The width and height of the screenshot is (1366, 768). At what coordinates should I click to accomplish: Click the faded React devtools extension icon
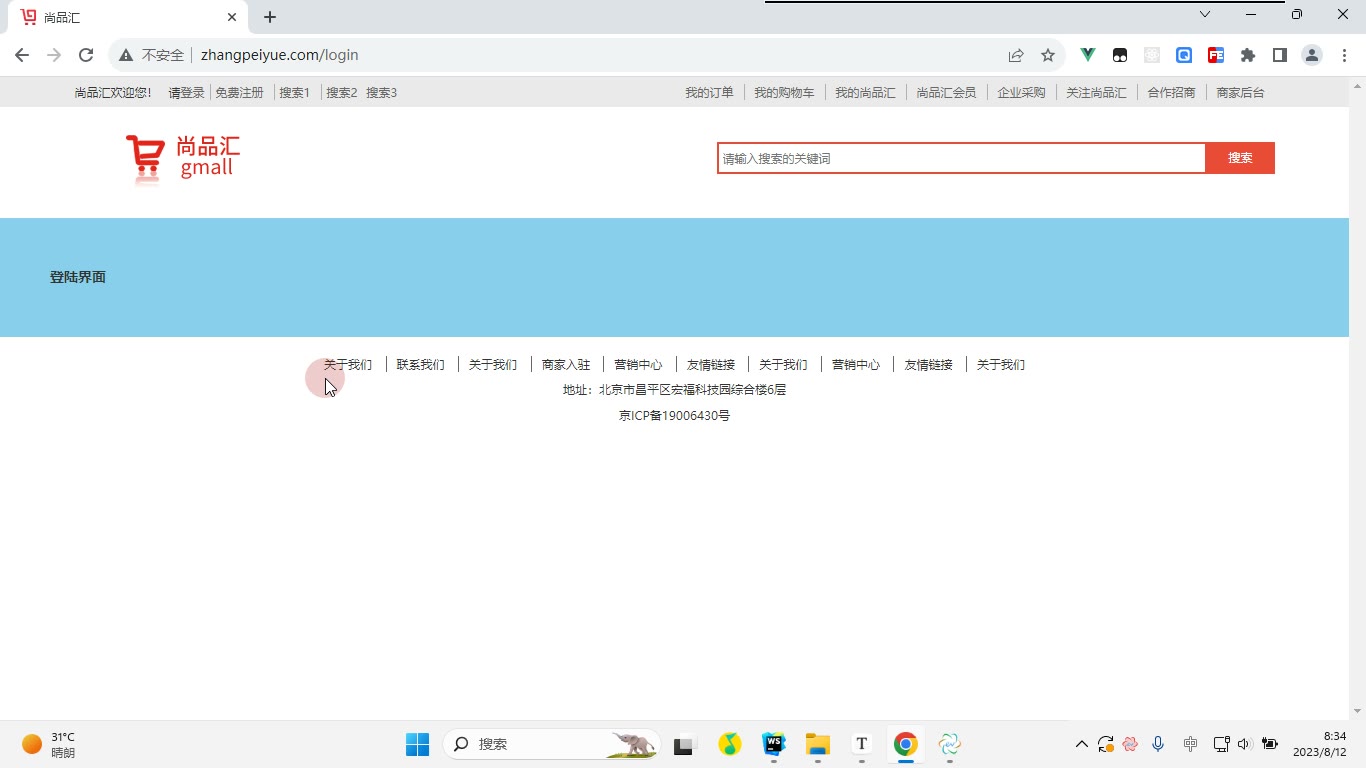pos(1152,55)
